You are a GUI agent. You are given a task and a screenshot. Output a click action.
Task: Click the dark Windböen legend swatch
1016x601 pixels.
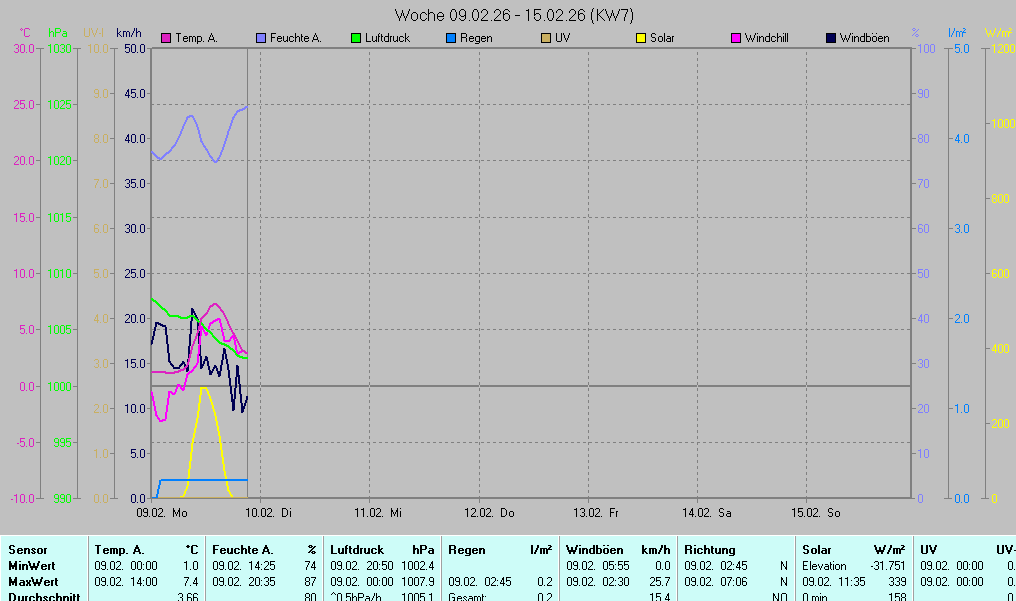point(831,38)
